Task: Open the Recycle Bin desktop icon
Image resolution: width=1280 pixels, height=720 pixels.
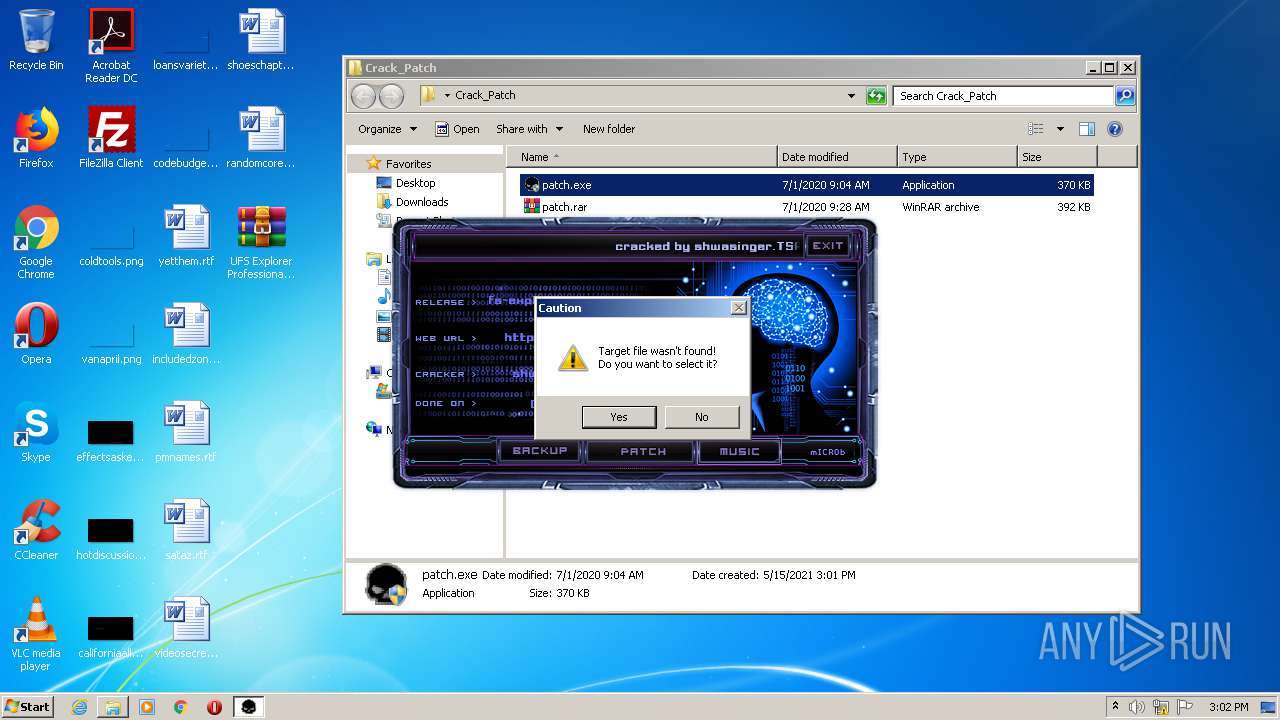Action: click(x=36, y=40)
